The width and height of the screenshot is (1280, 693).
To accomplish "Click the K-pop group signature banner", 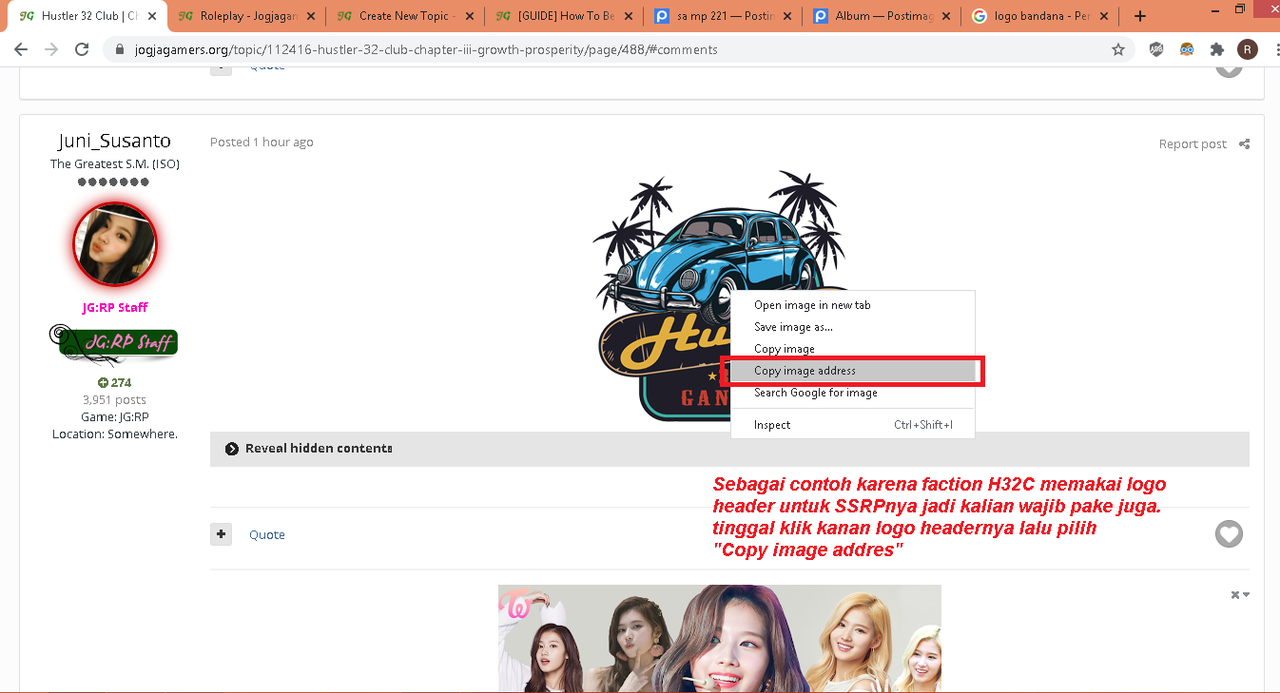I will pyautogui.click(x=720, y=638).
